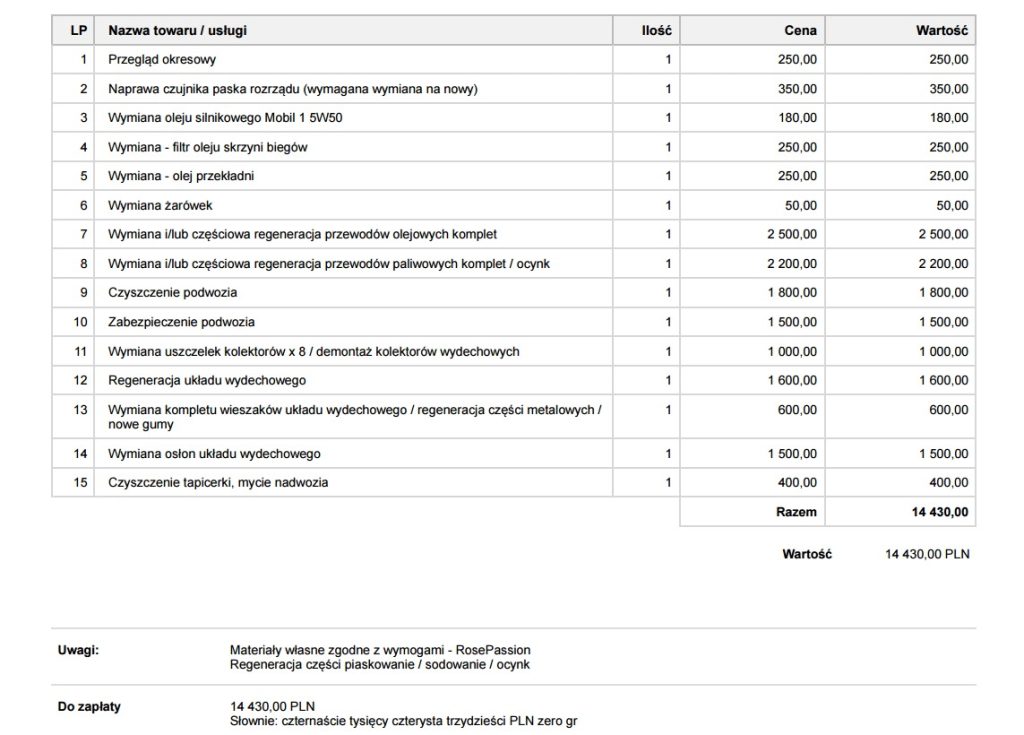Click the "Do zapłaty" label

pyautogui.click(x=89, y=706)
